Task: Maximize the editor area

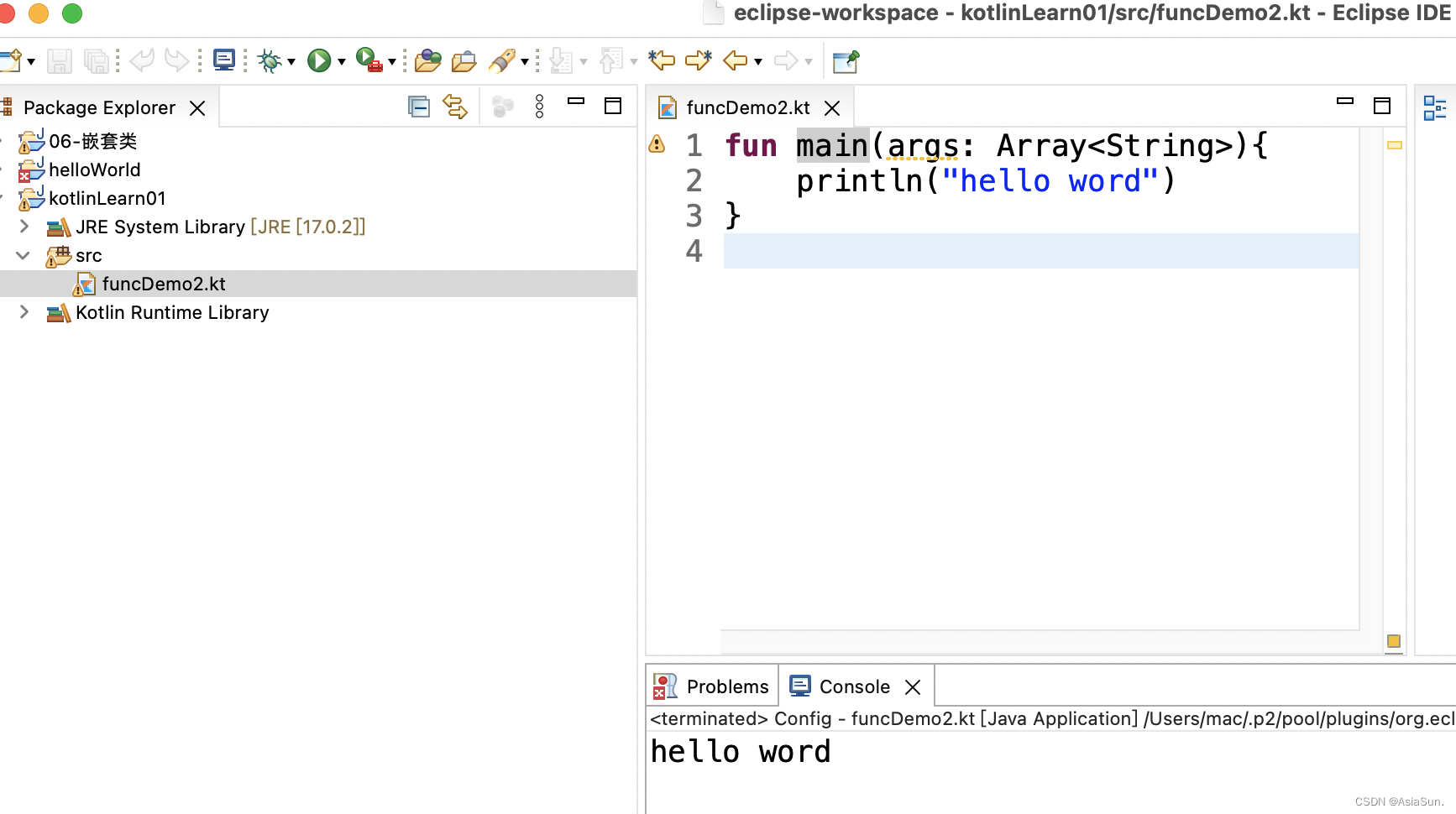Action: (x=1382, y=106)
